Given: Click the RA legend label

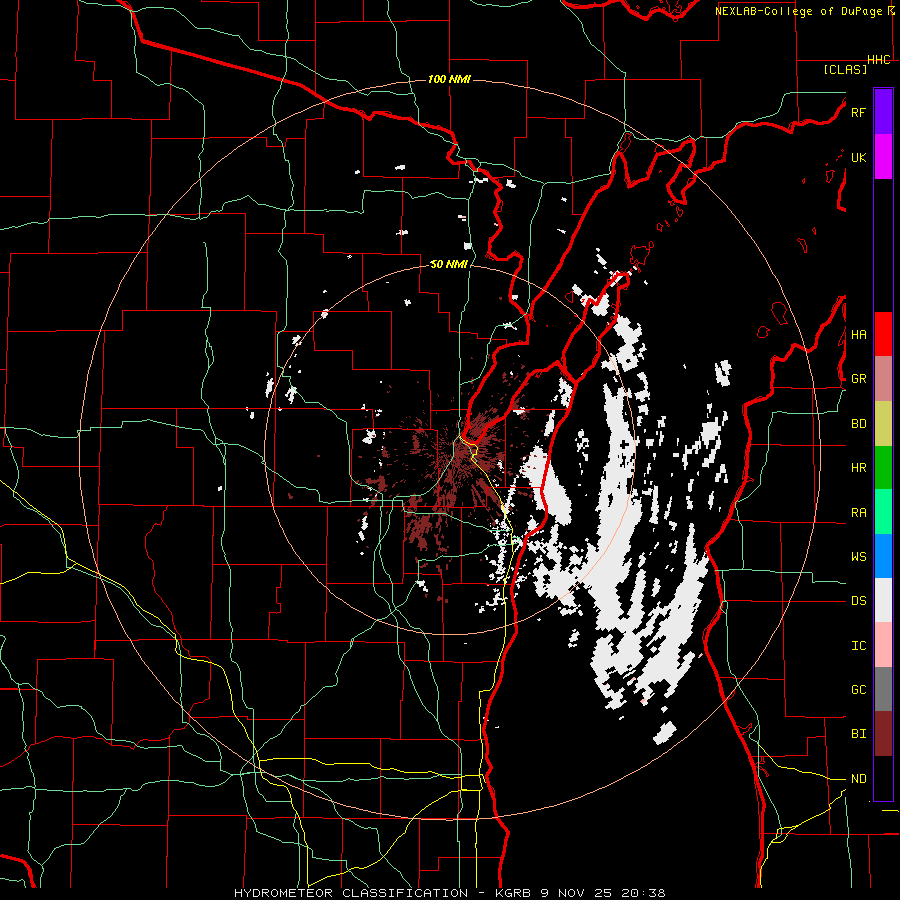Looking at the screenshot, I should pyautogui.click(x=858, y=513).
